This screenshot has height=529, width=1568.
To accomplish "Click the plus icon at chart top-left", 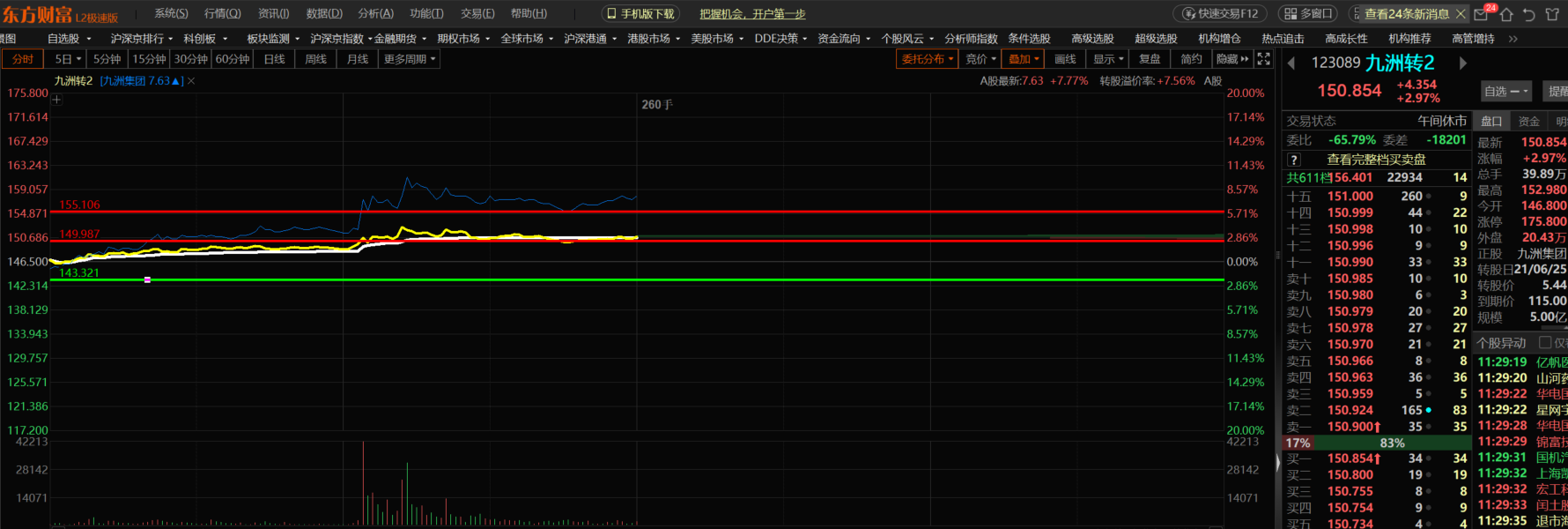I will pos(56,100).
